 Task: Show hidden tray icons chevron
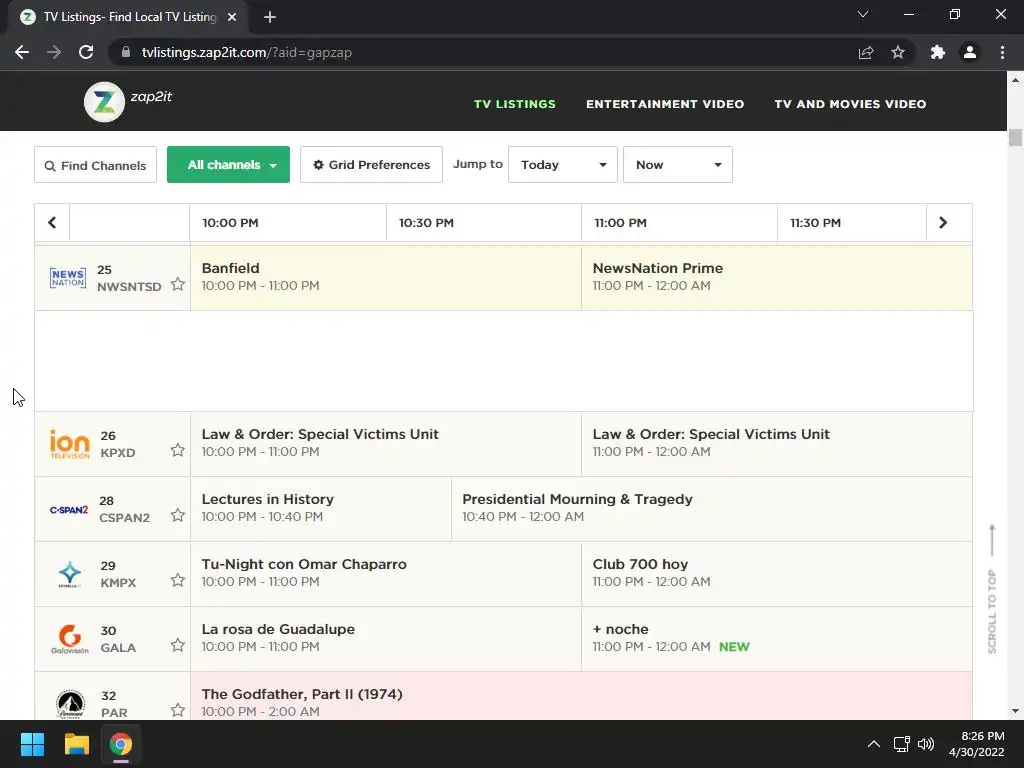tap(873, 744)
